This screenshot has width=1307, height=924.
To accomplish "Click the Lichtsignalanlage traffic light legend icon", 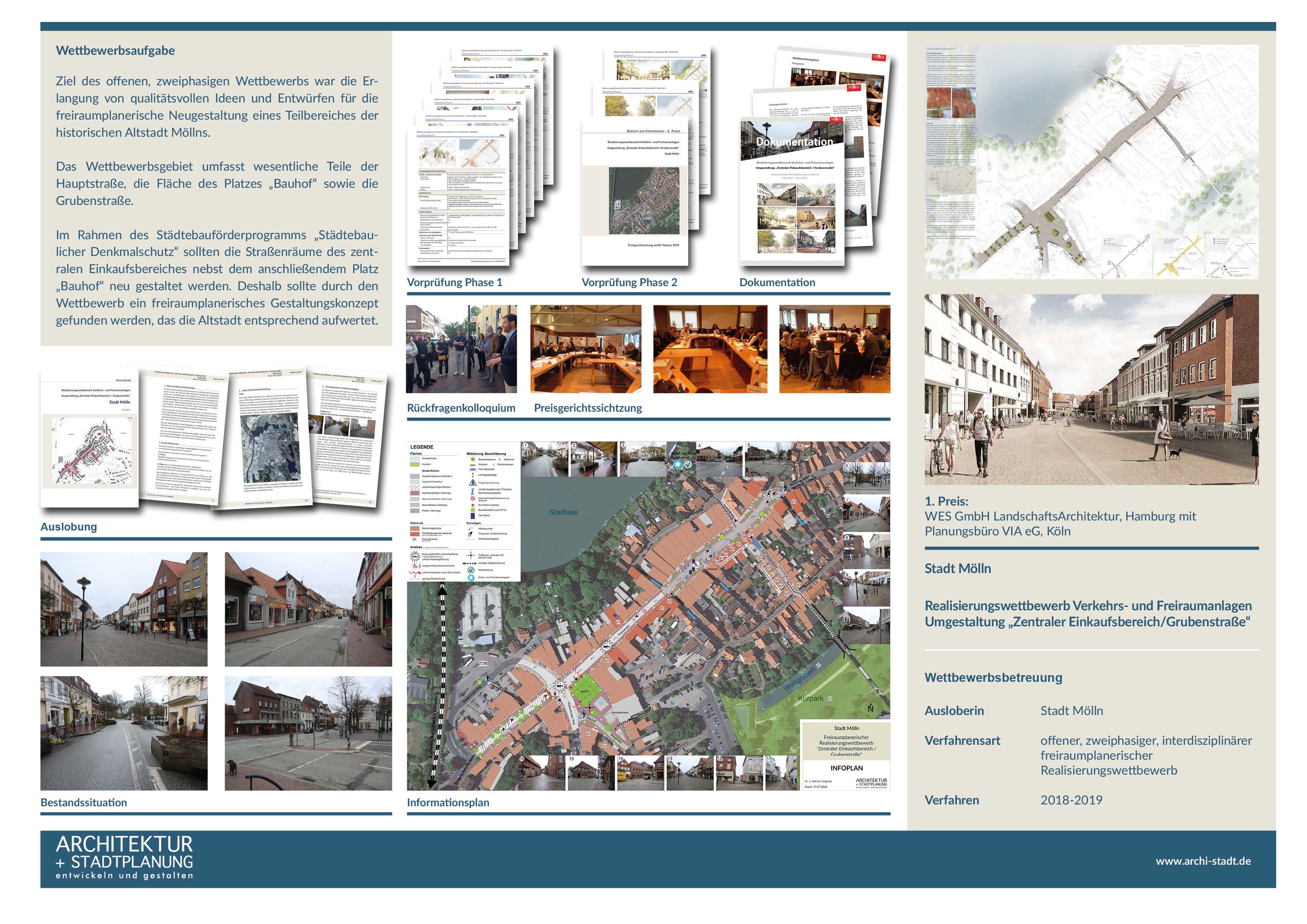I will pyautogui.click(x=473, y=475).
